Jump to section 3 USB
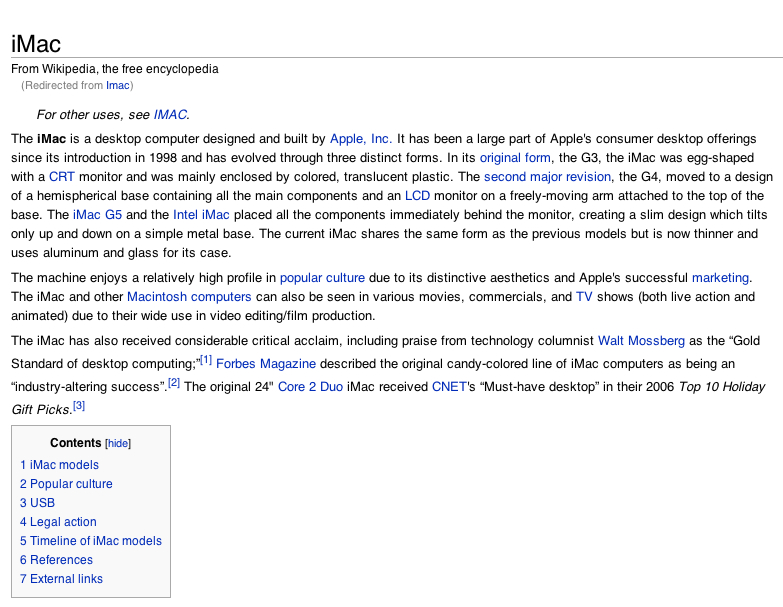 [37, 503]
